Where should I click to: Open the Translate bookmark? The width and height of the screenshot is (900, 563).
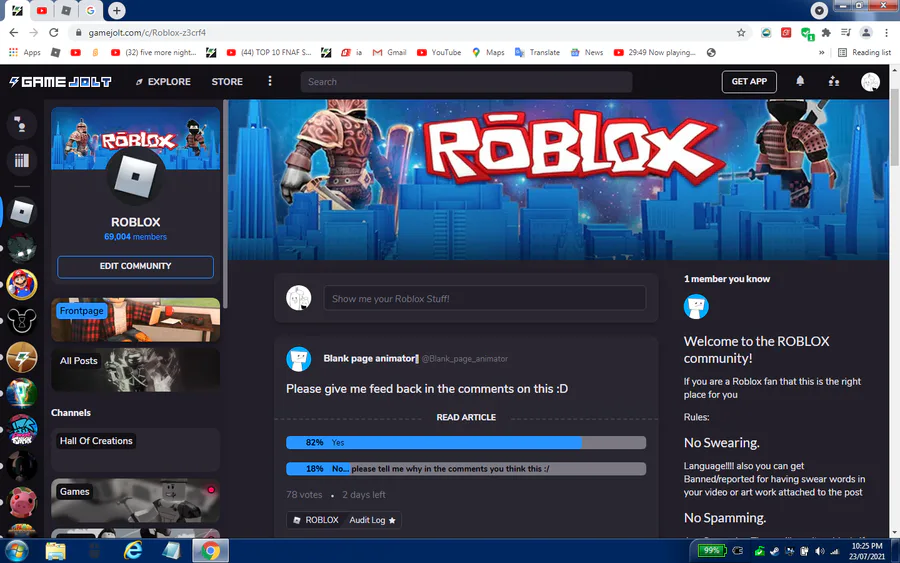click(537, 52)
